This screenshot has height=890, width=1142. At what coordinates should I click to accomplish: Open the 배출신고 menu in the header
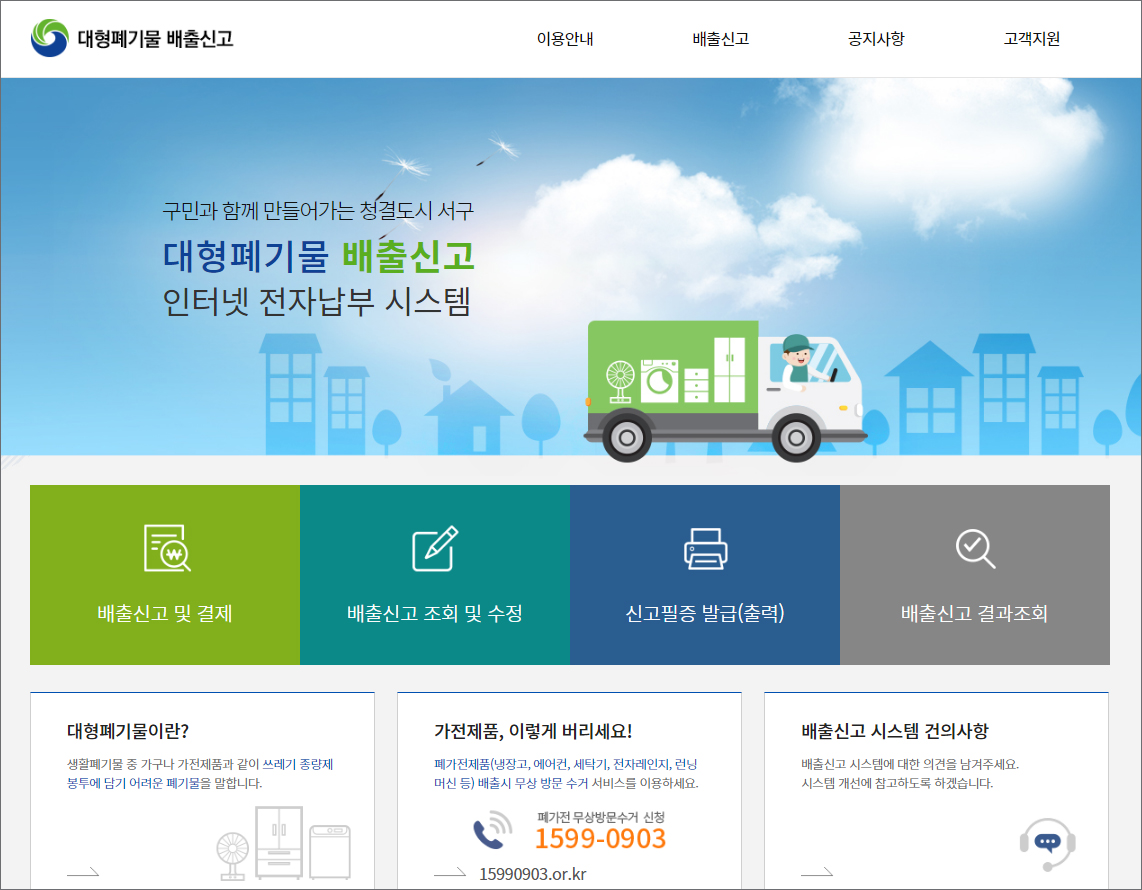point(720,39)
